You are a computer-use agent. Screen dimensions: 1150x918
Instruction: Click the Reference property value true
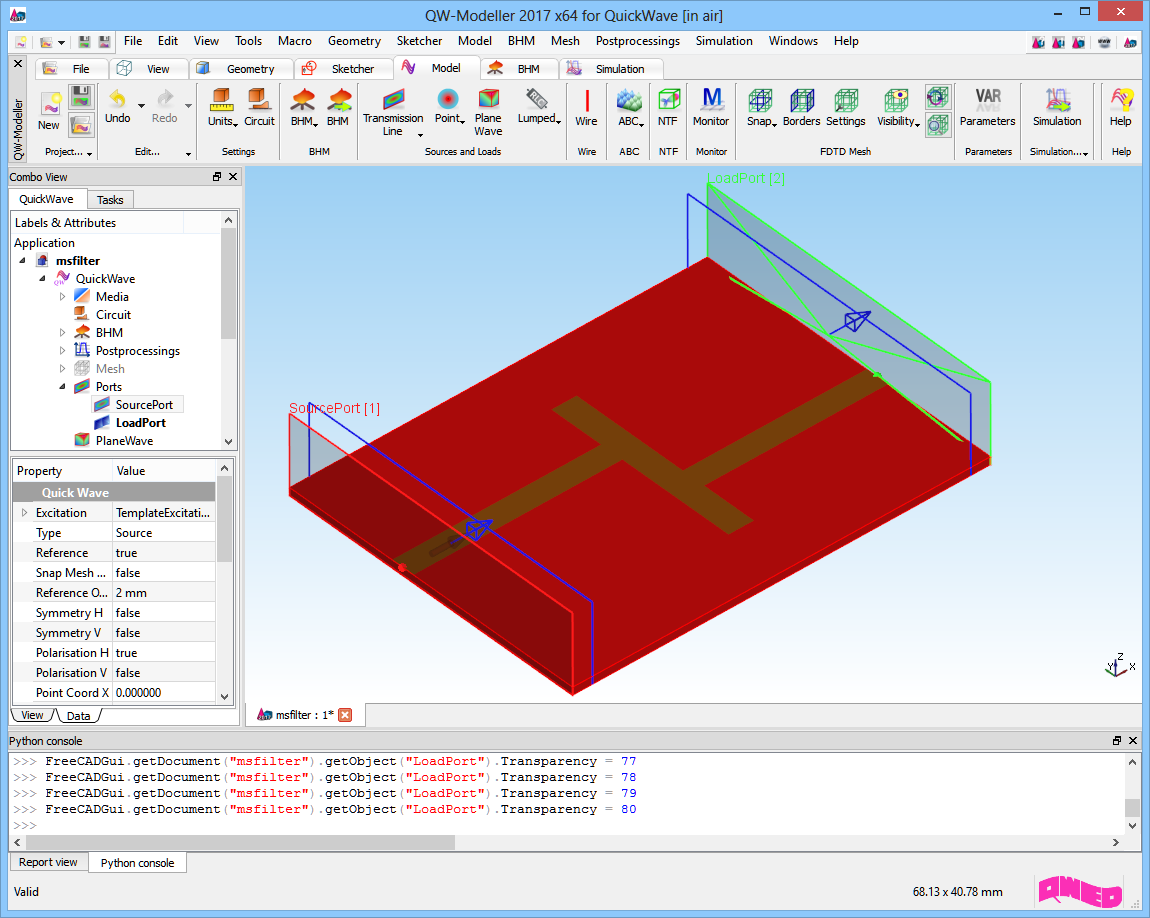pos(164,553)
